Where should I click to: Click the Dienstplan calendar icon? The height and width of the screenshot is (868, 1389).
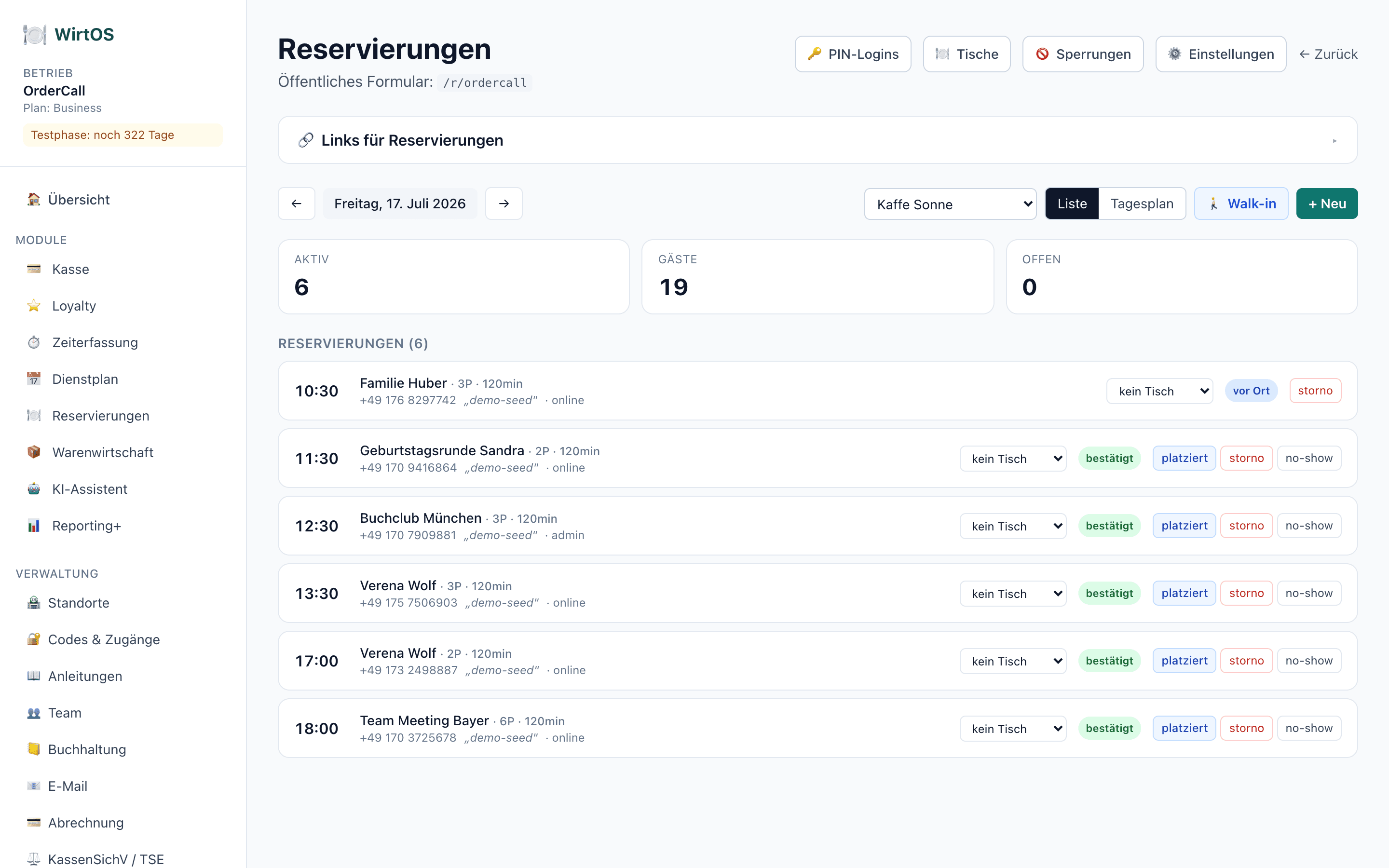point(34,379)
